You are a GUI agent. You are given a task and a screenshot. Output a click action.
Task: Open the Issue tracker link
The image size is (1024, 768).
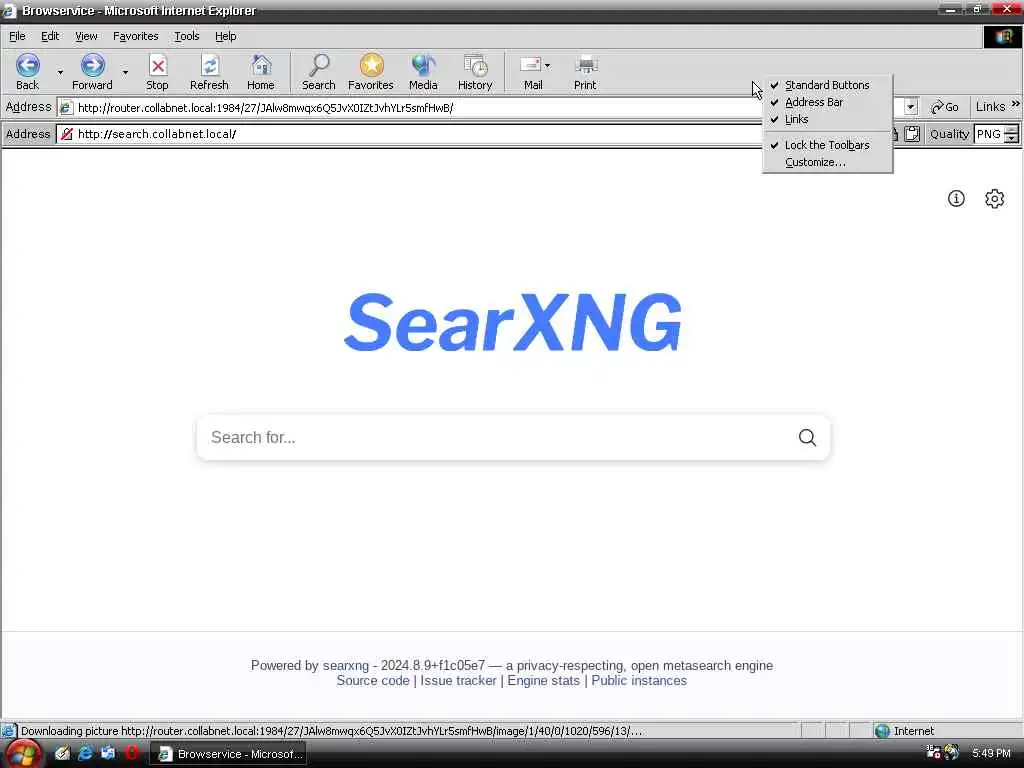click(x=458, y=680)
